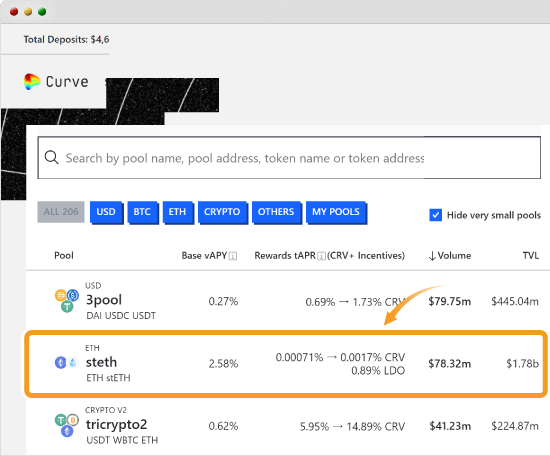Click the green maximize window button
Screen dimensions: 550x456
click(42, 12)
